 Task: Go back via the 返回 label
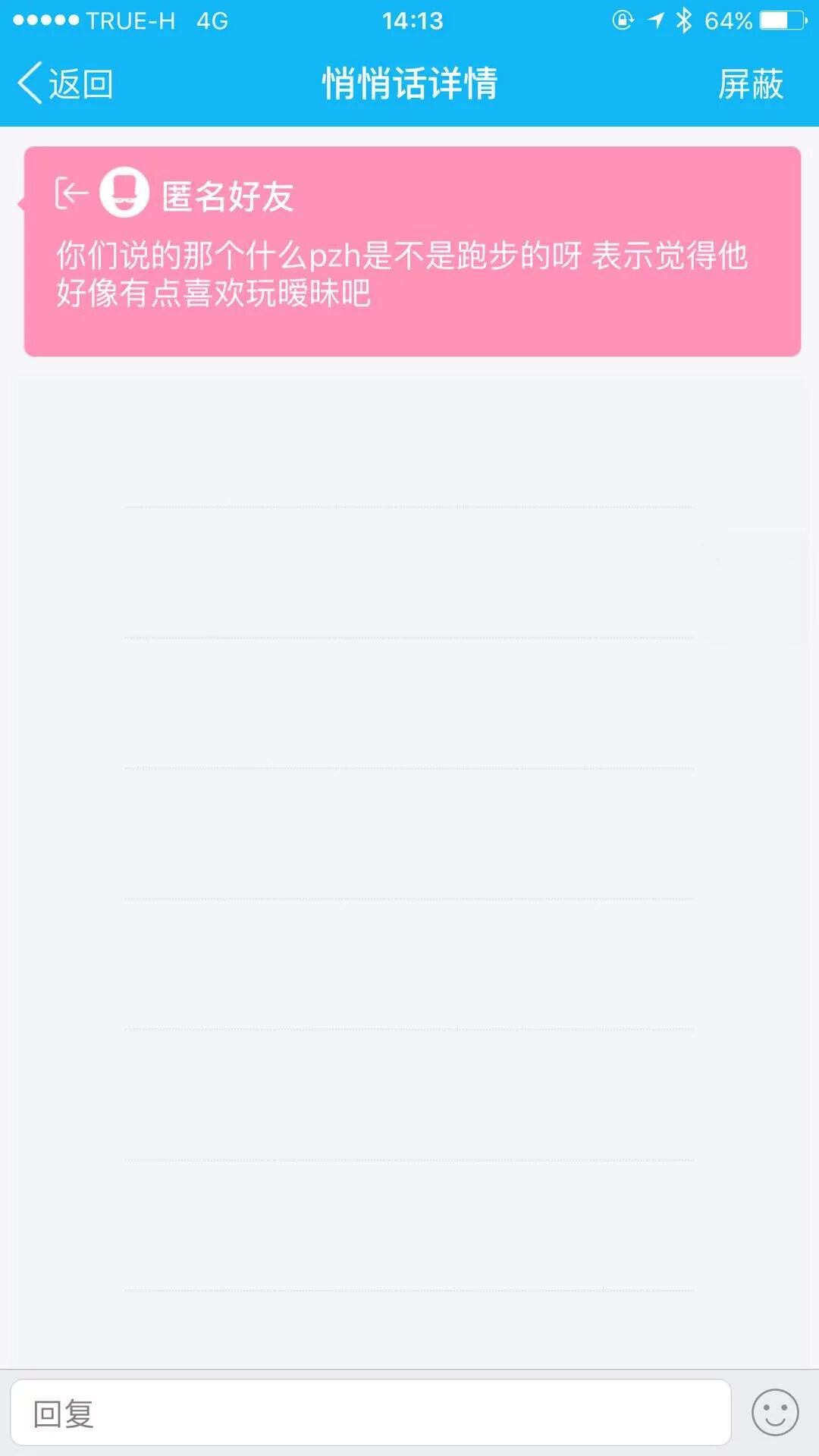click(x=81, y=83)
